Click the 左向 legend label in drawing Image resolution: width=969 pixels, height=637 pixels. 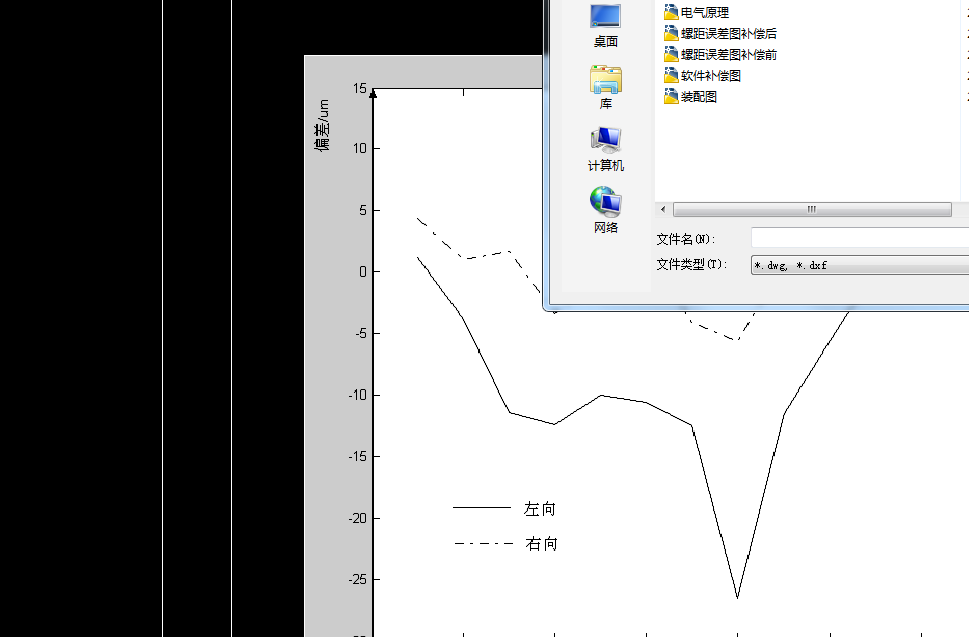[x=540, y=508]
